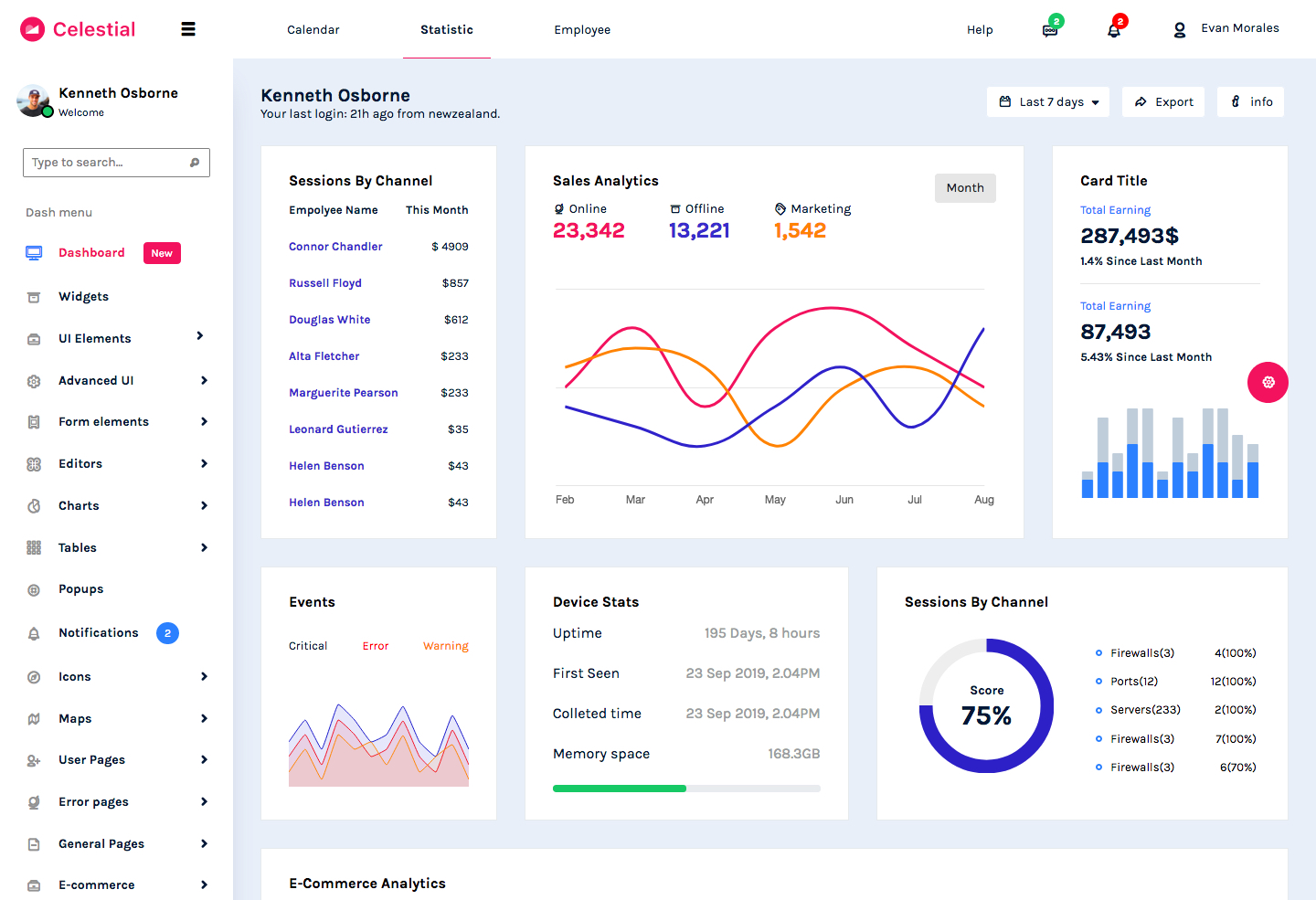Click the Evan Morales user icon

pyautogui.click(x=1180, y=30)
